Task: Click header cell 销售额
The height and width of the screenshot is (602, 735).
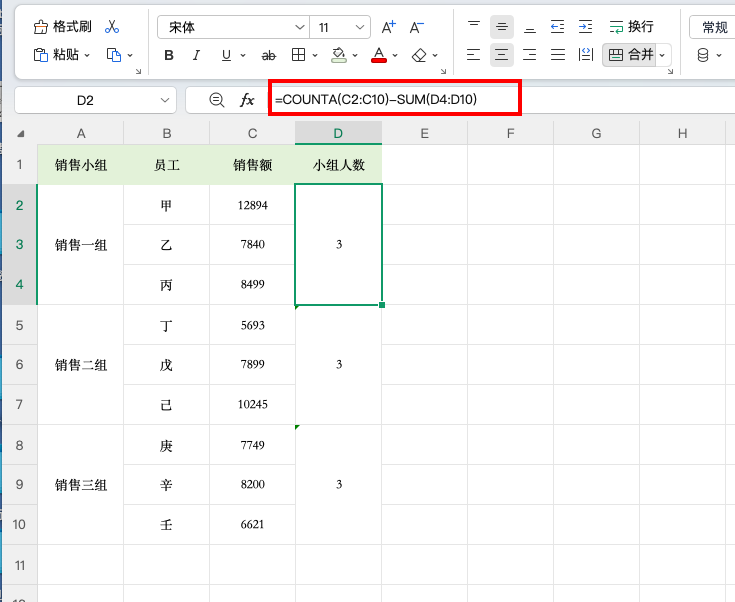Action: 253,165
